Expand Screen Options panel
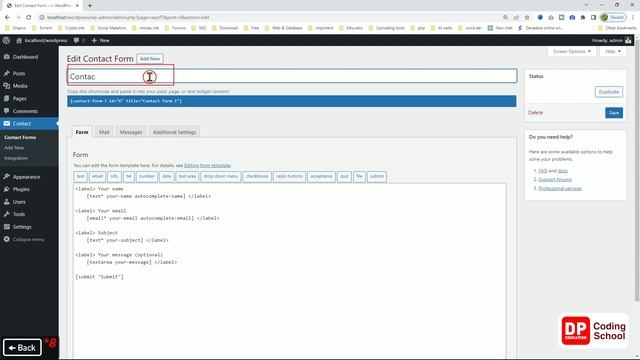The image size is (640, 360). pos(571,51)
